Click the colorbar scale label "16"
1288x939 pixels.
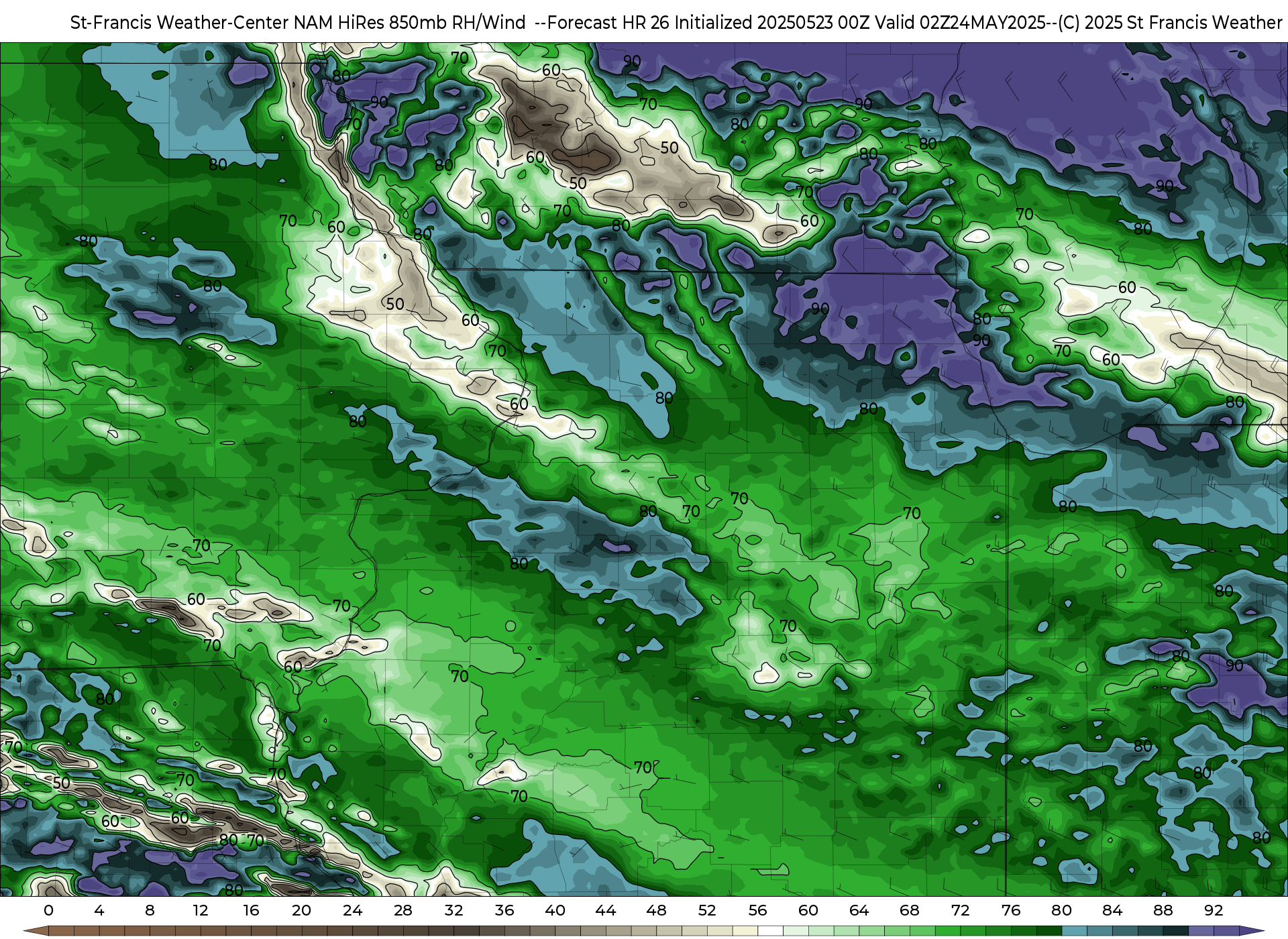pos(251,910)
